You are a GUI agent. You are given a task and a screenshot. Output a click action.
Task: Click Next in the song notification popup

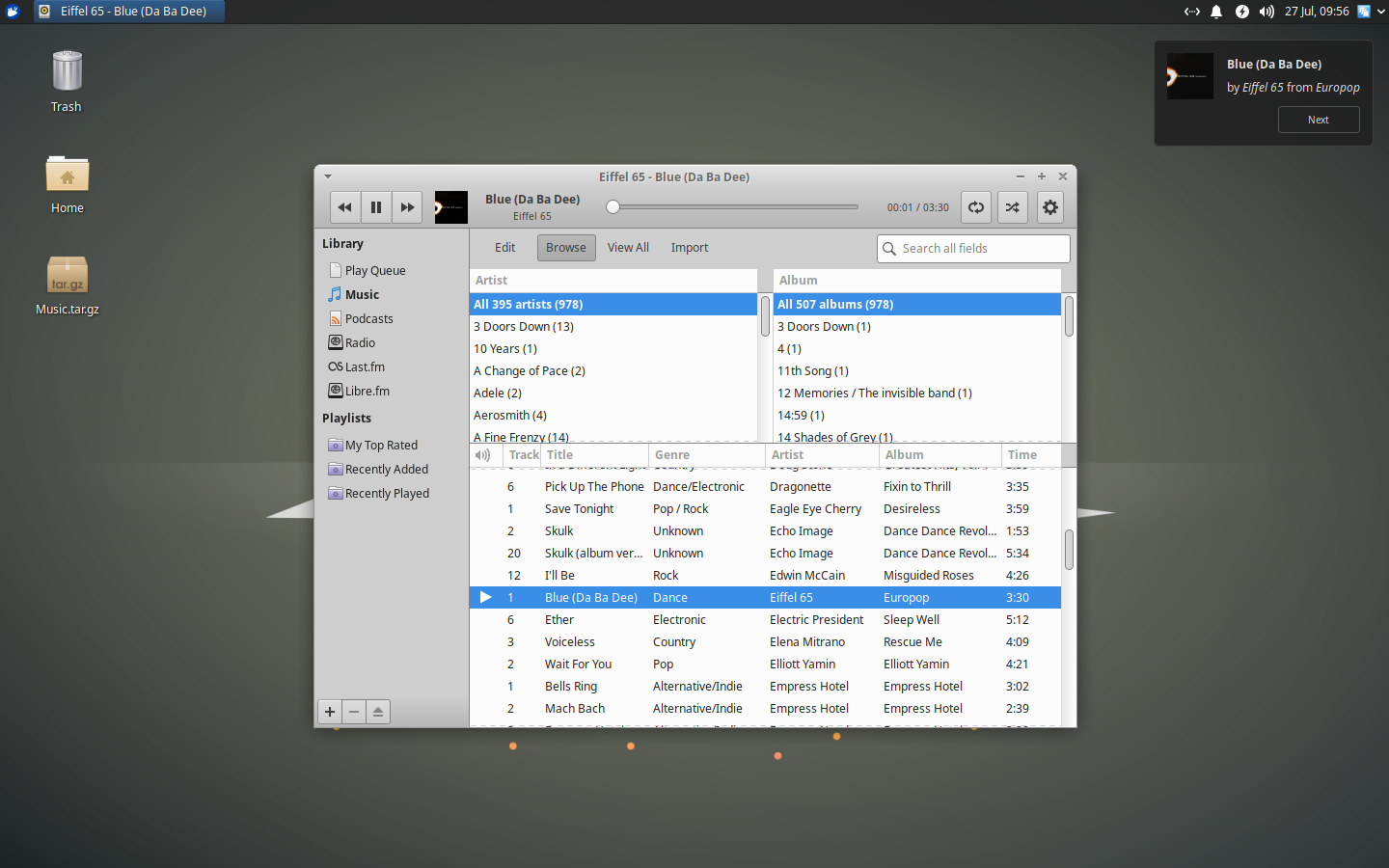(x=1319, y=119)
